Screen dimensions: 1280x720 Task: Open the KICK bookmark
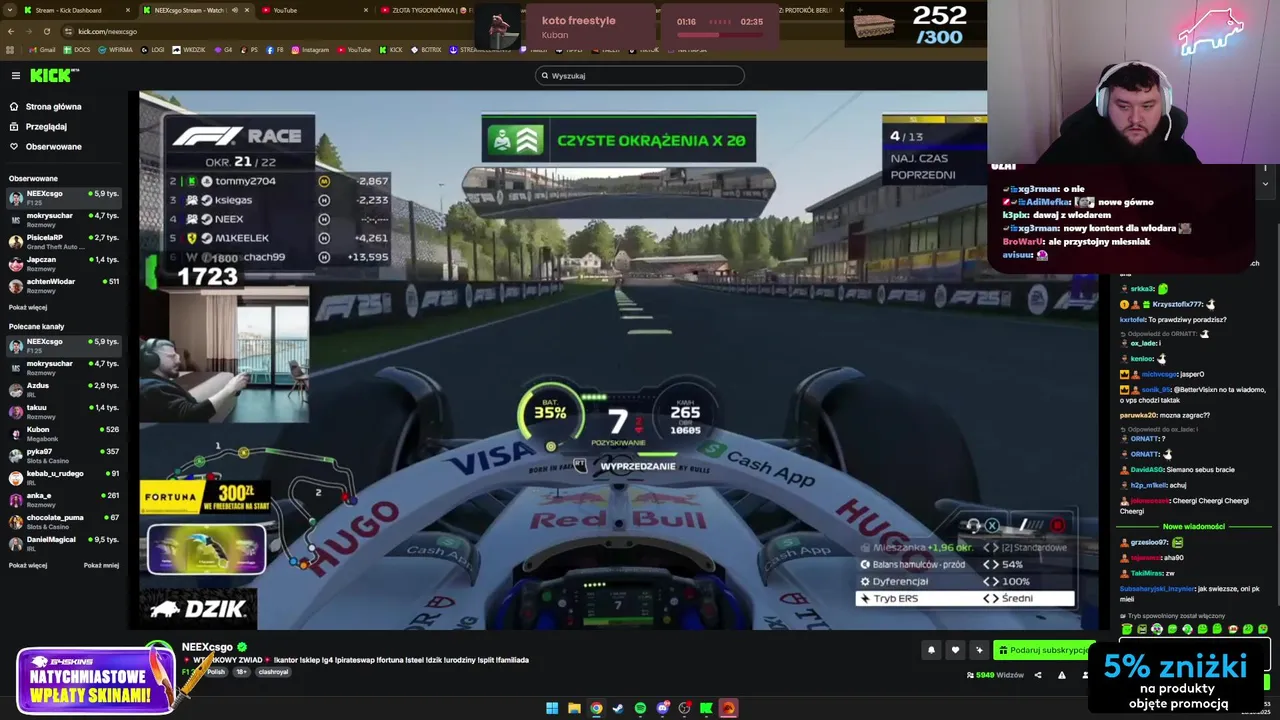click(x=391, y=49)
